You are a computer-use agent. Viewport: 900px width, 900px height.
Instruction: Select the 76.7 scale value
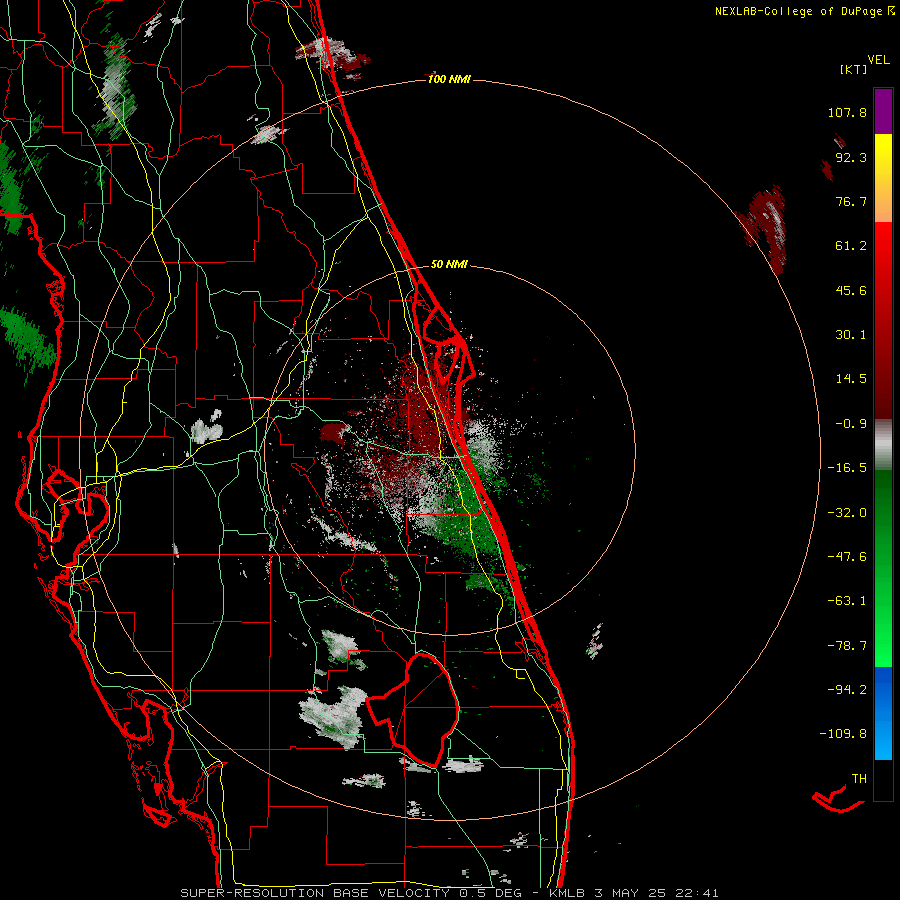click(x=851, y=201)
